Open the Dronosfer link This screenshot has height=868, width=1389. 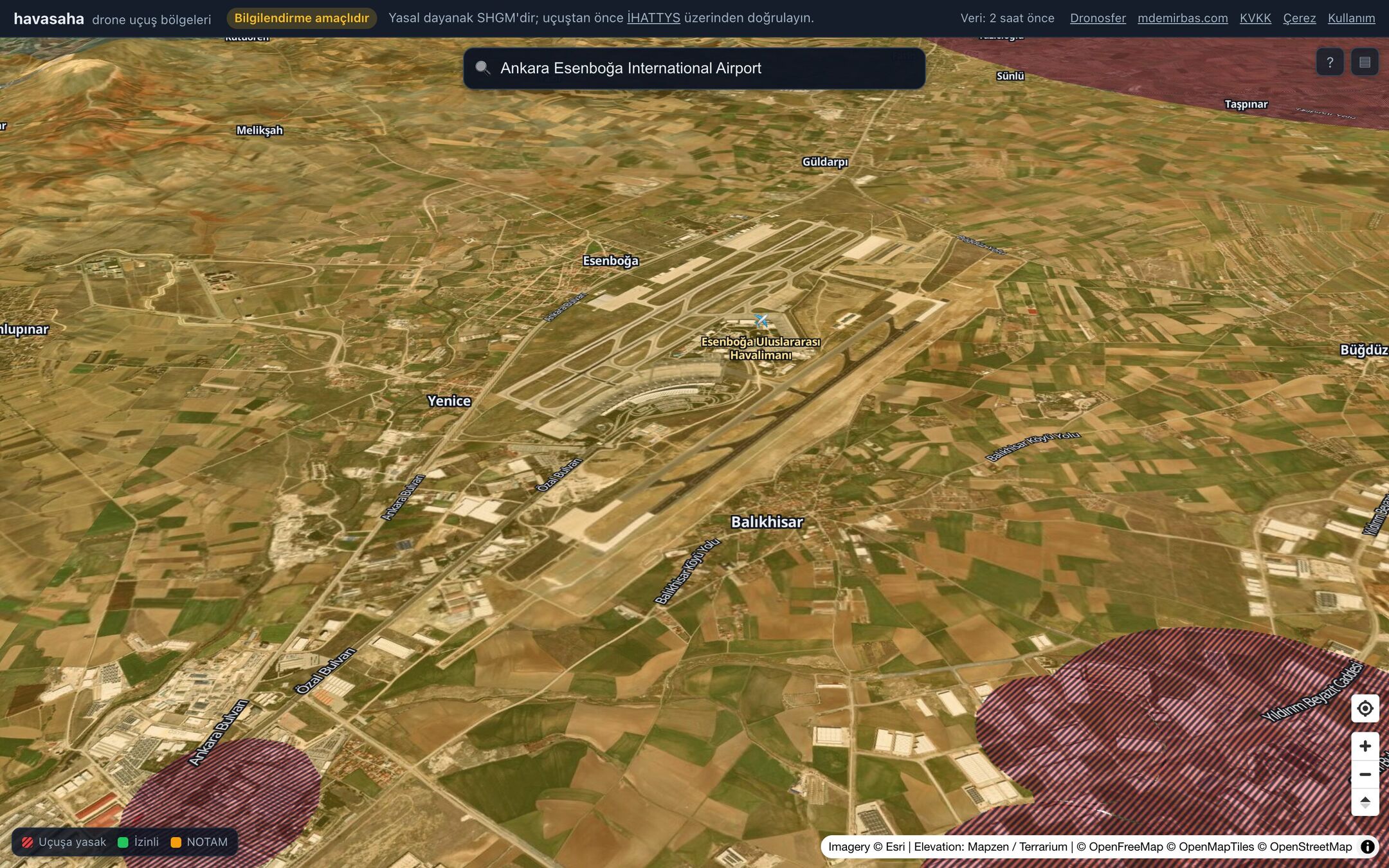[x=1098, y=18]
